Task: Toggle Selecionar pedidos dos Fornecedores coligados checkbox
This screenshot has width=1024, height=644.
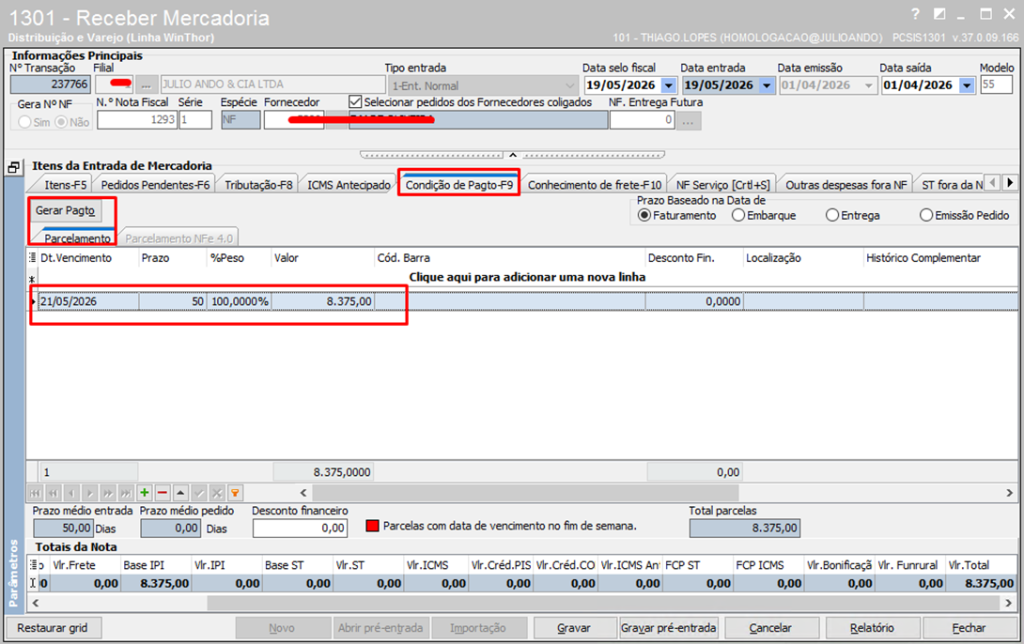Action: 355,102
